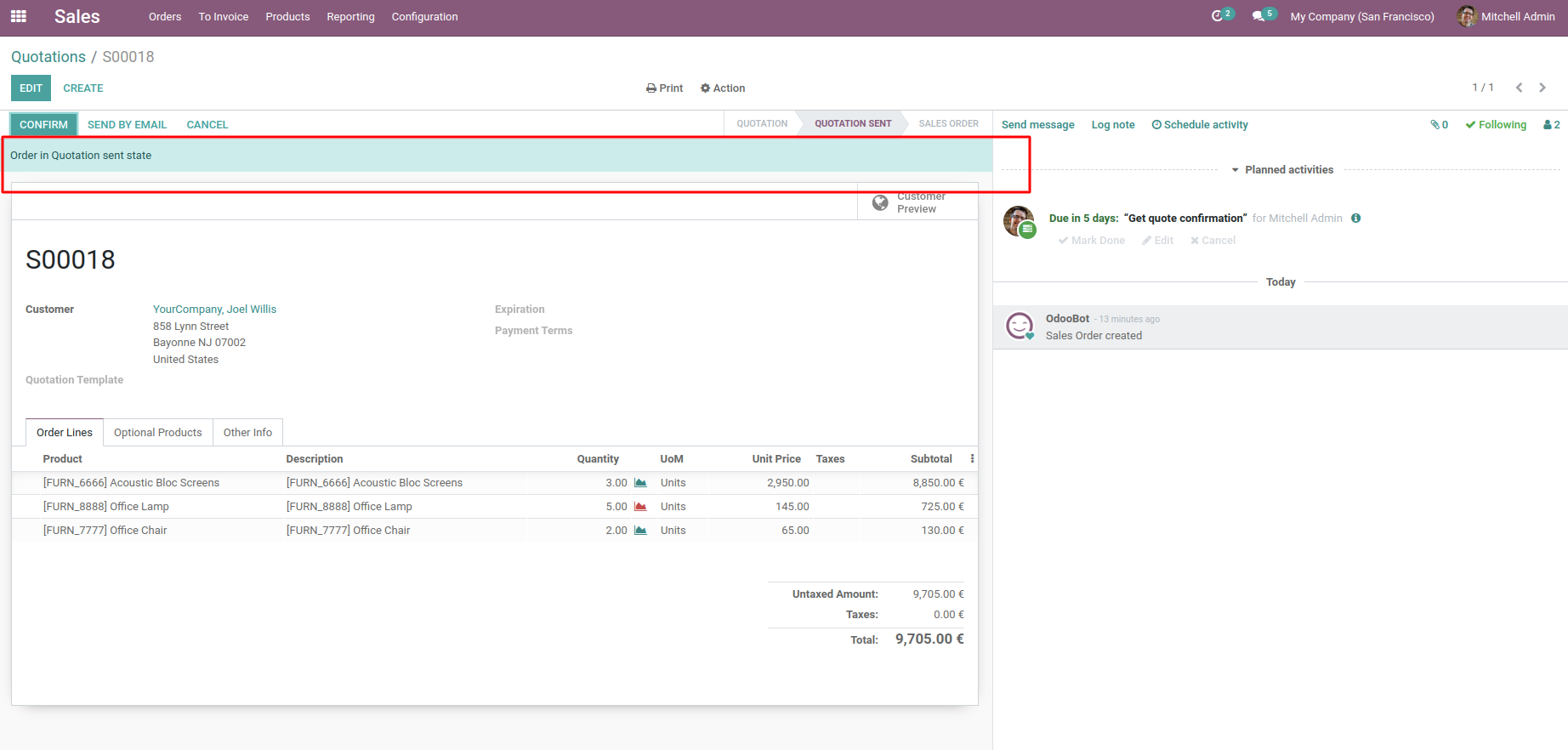Toggle the Following subscription status

(1496, 125)
